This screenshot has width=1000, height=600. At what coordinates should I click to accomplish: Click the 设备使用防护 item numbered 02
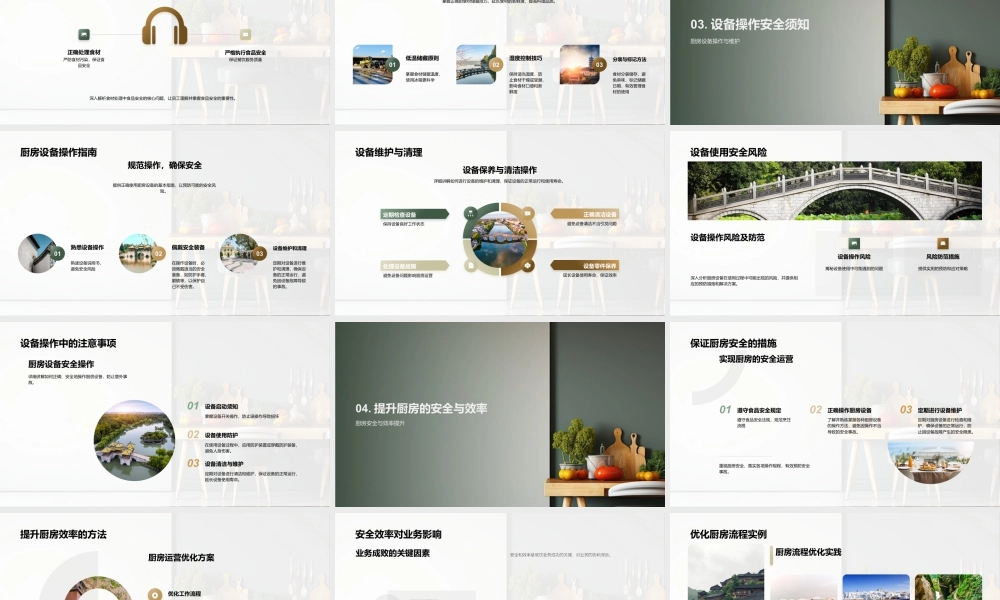[x=221, y=435]
